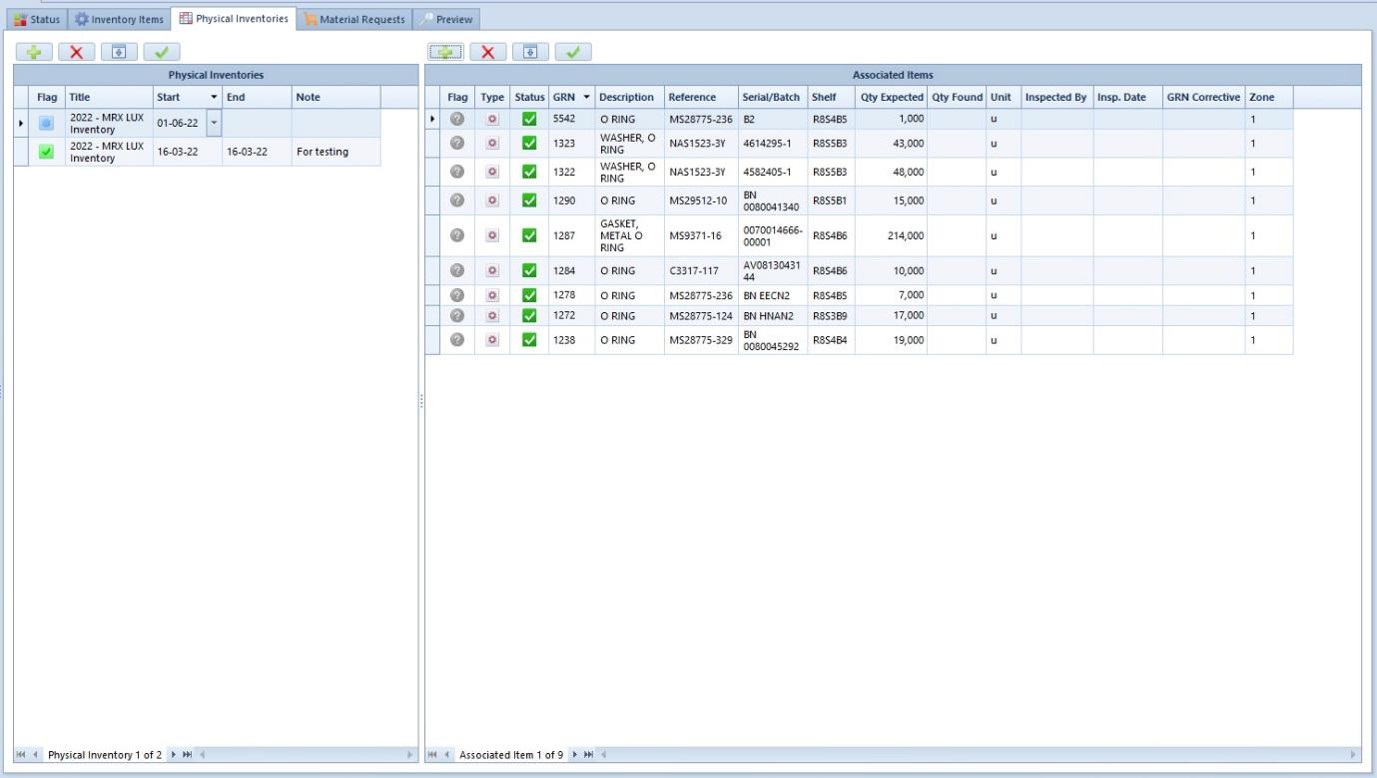Click type icon of GRN 1290 row
The image size is (1377, 778).
492,200
